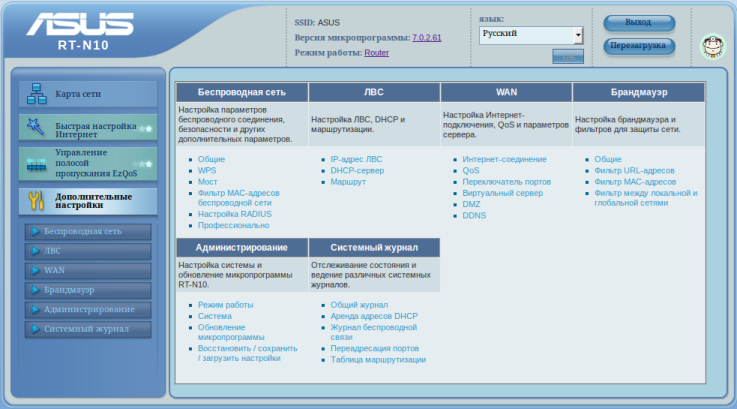737x409 pixels.
Task: Open Фильтр URL-адресов link
Action: click(634, 171)
